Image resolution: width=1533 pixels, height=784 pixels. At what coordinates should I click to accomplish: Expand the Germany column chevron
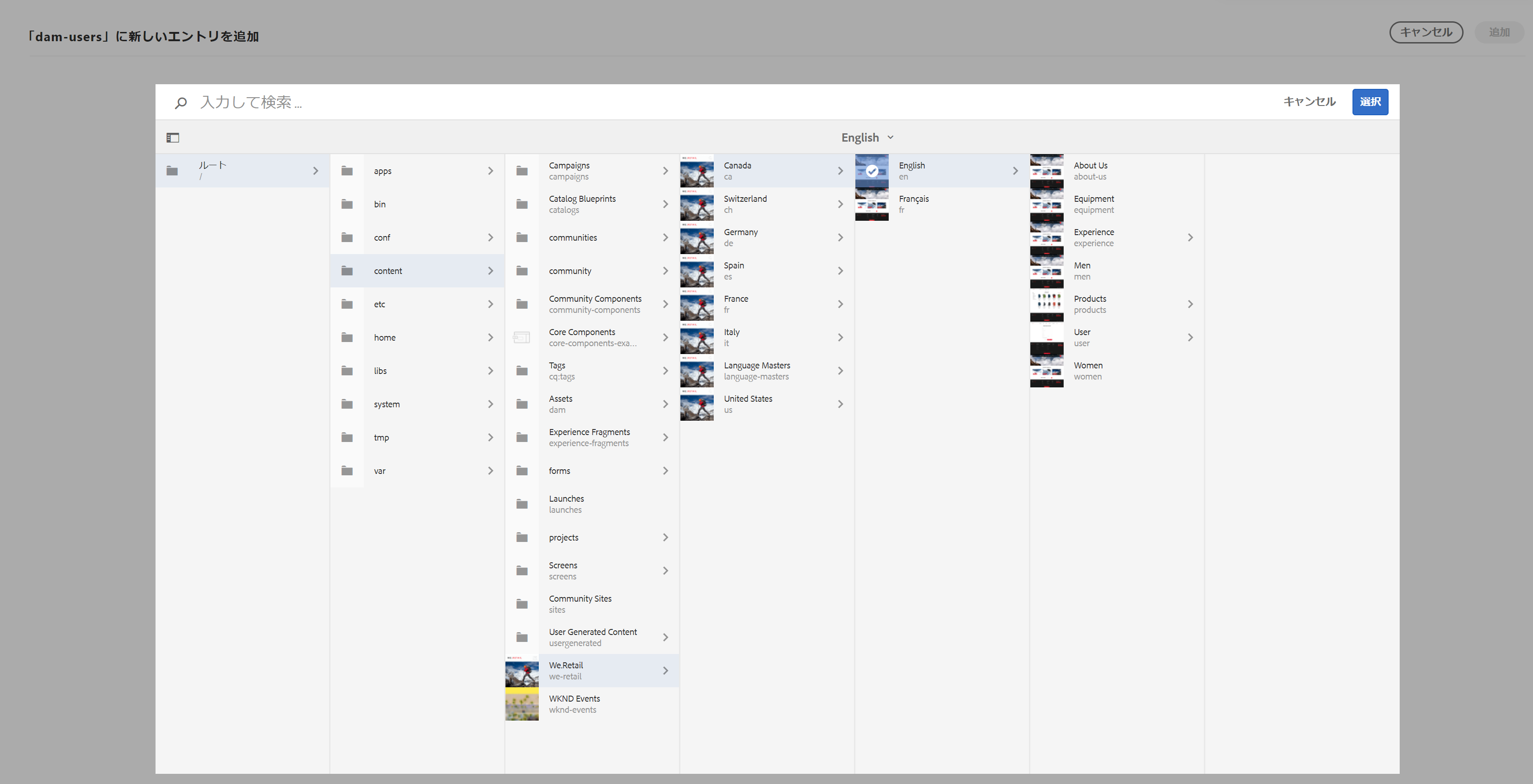coord(840,237)
